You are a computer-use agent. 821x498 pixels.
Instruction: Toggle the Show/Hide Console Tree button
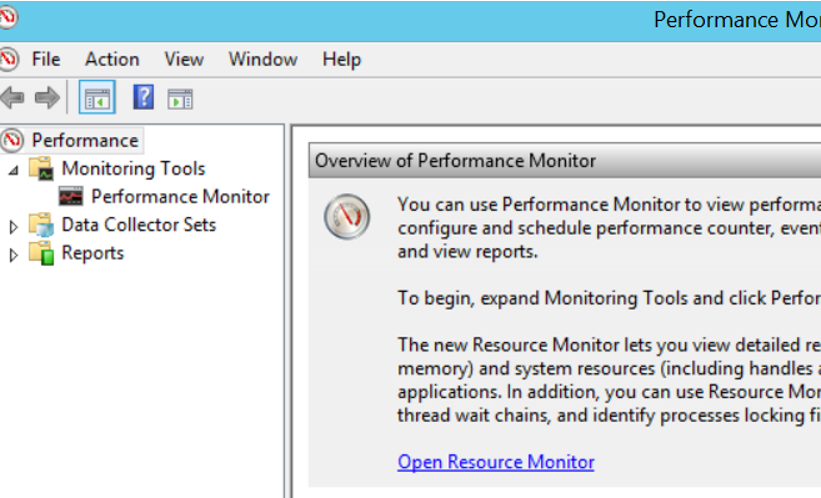coord(97,97)
